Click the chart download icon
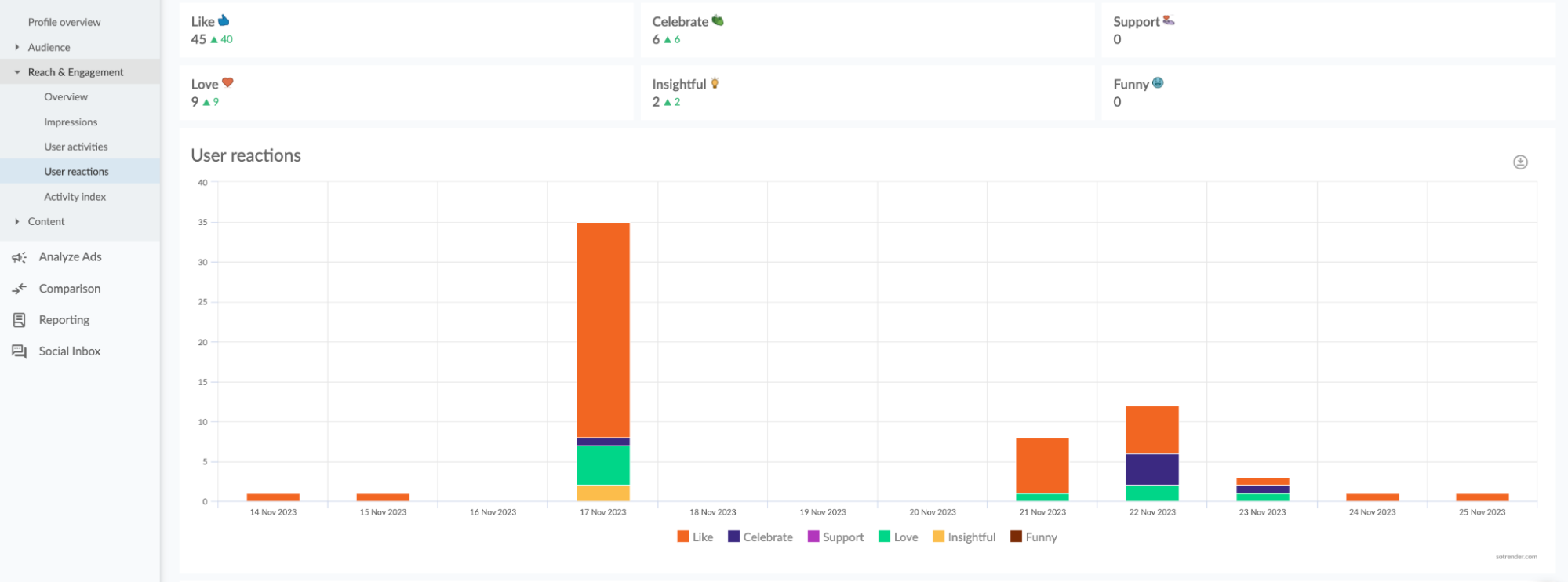 tap(1519, 162)
